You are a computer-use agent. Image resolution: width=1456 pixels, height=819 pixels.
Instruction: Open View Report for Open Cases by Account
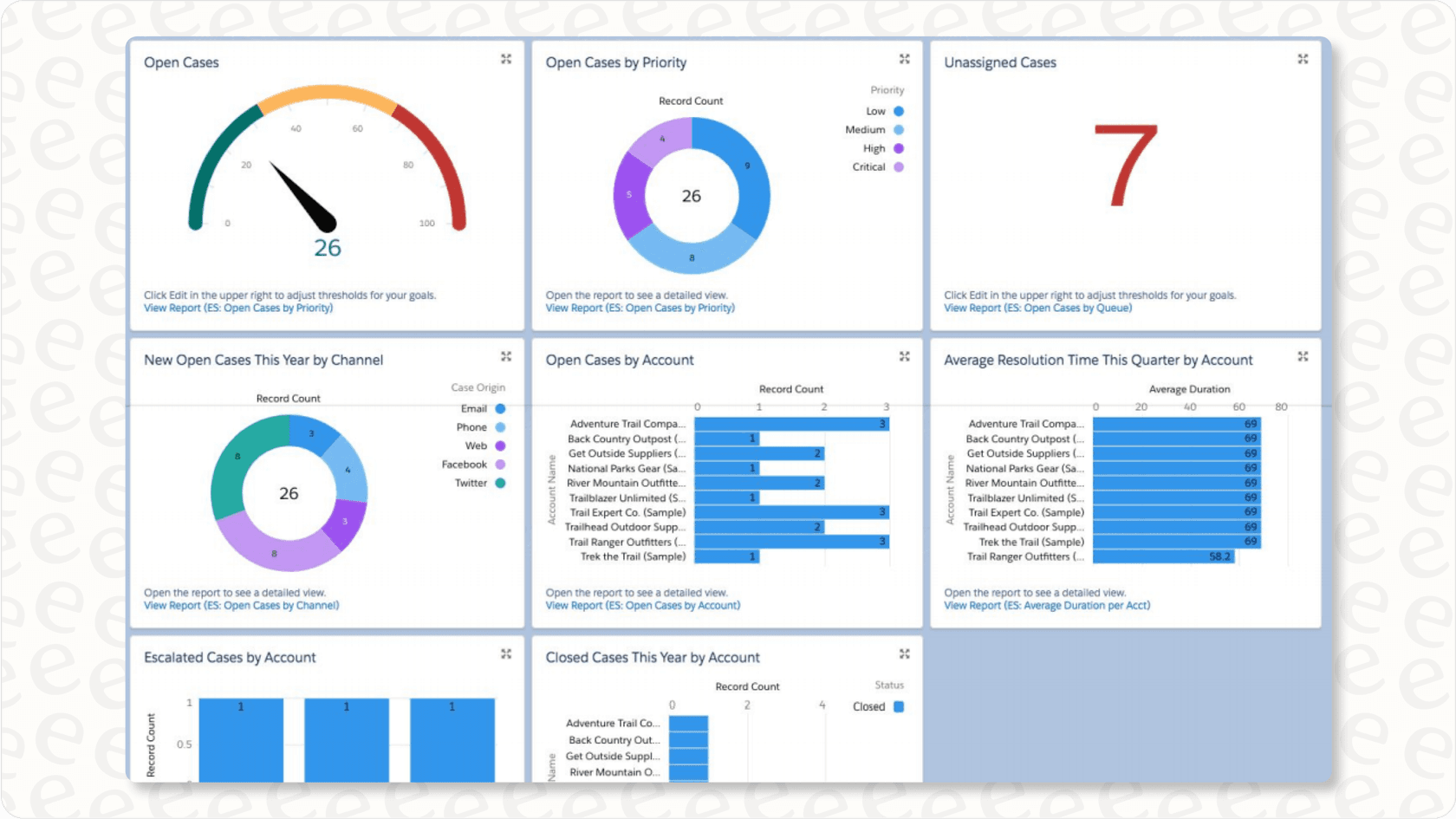click(x=643, y=605)
